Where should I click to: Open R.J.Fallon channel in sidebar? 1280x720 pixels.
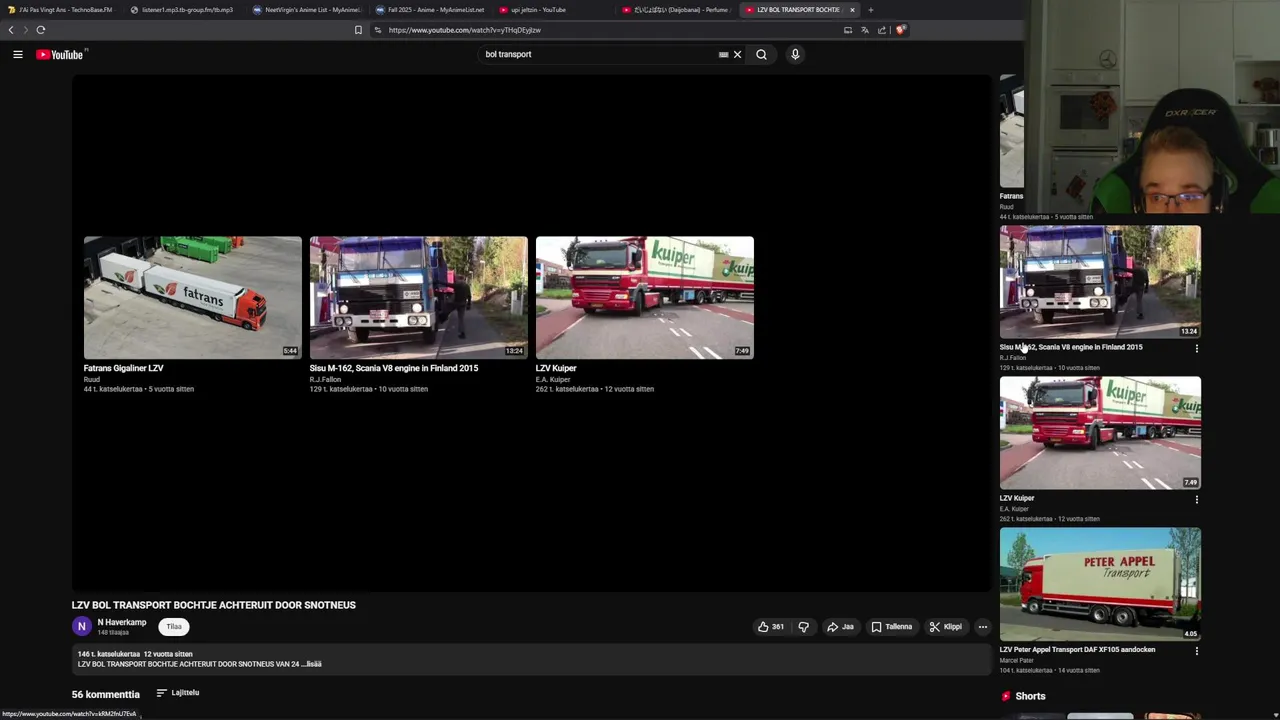[x=1013, y=358]
